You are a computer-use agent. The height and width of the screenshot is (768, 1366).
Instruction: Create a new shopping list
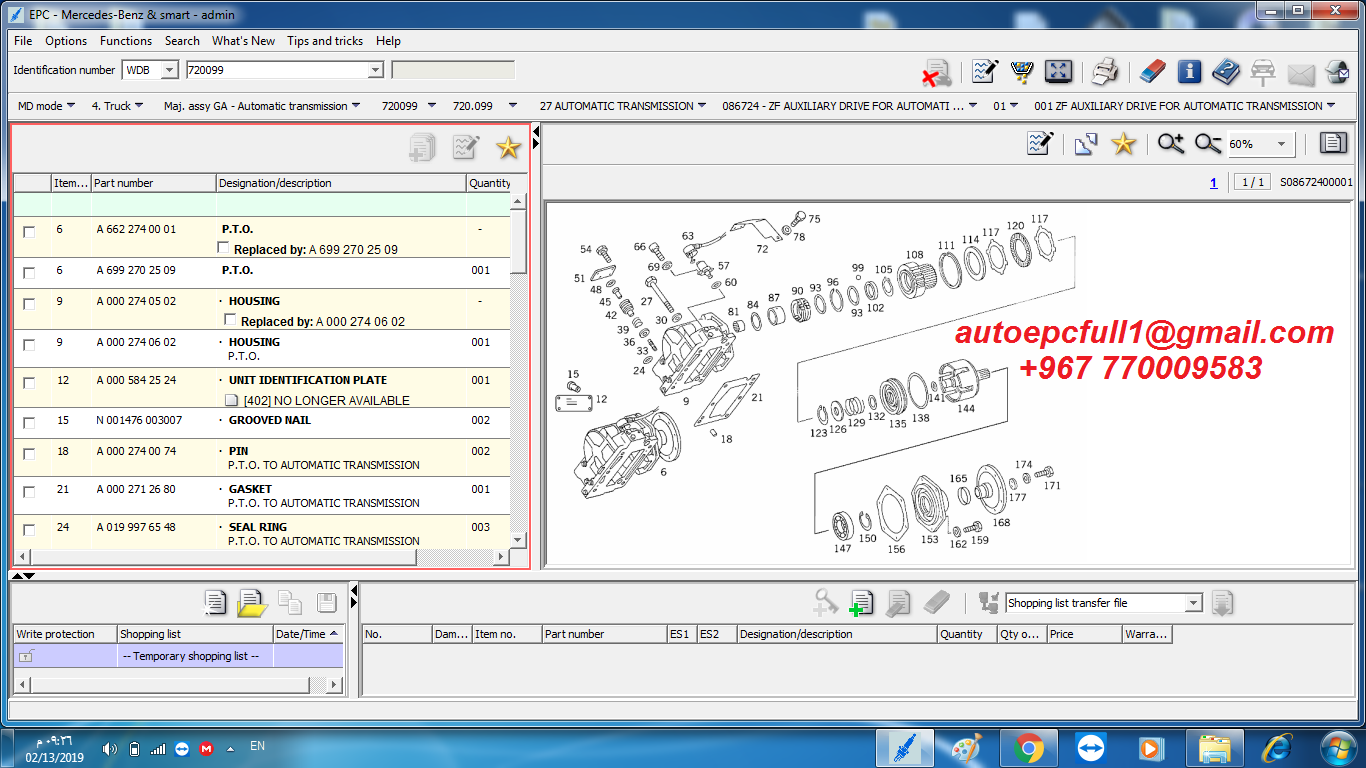[215, 602]
